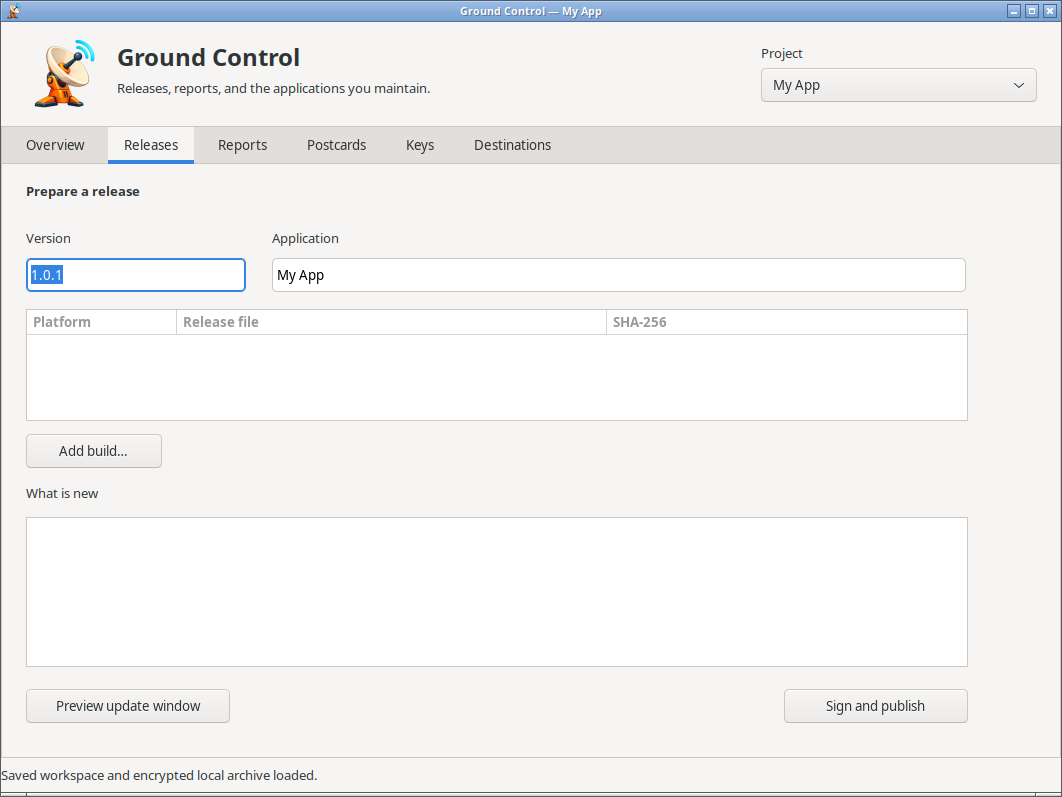Sort by the Release file column header

[x=391, y=322]
